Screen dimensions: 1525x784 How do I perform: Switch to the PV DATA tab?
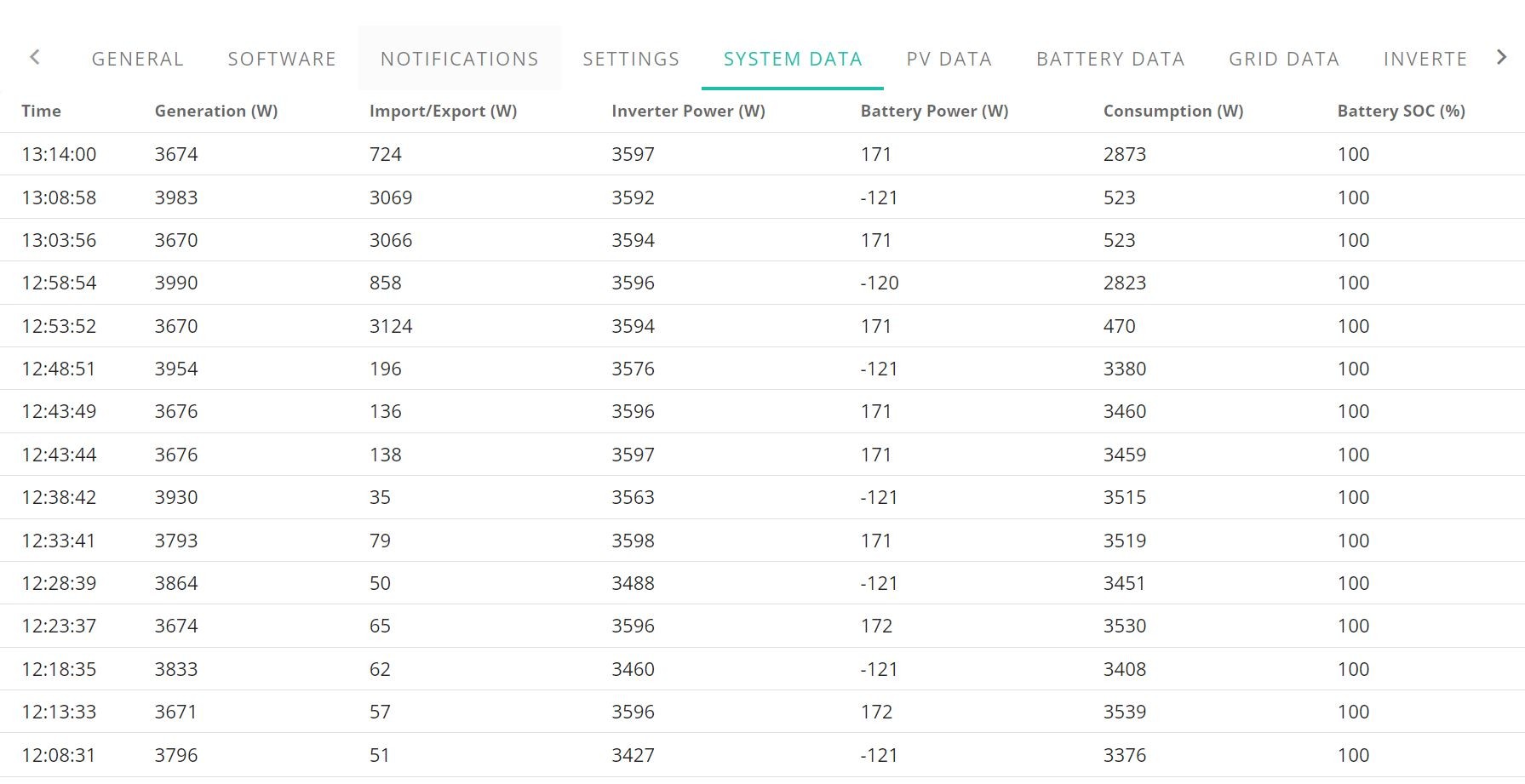(x=949, y=59)
